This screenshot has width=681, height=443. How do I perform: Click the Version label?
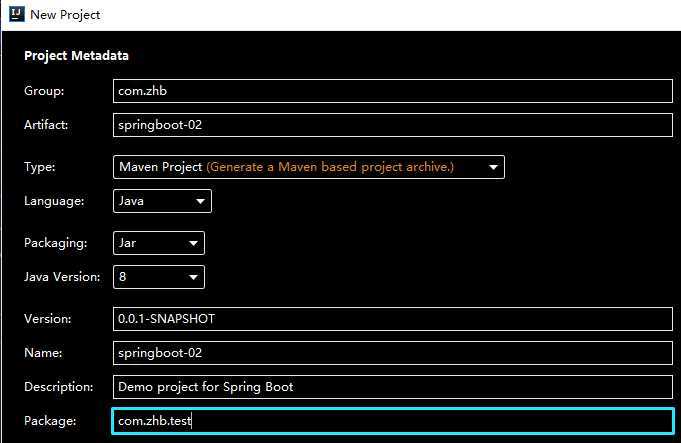coord(47,319)
